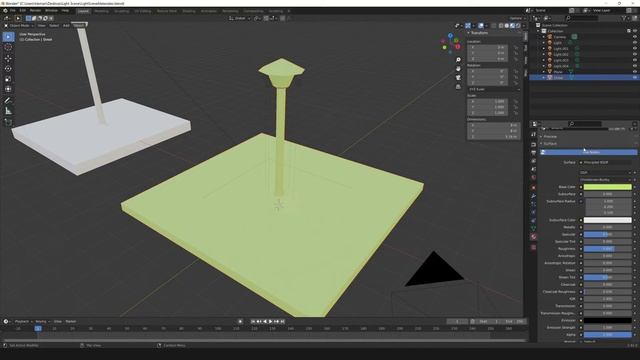Open the Principled BSDF surface dropdown
Screen dimensions: 640x360
(605, 162)
